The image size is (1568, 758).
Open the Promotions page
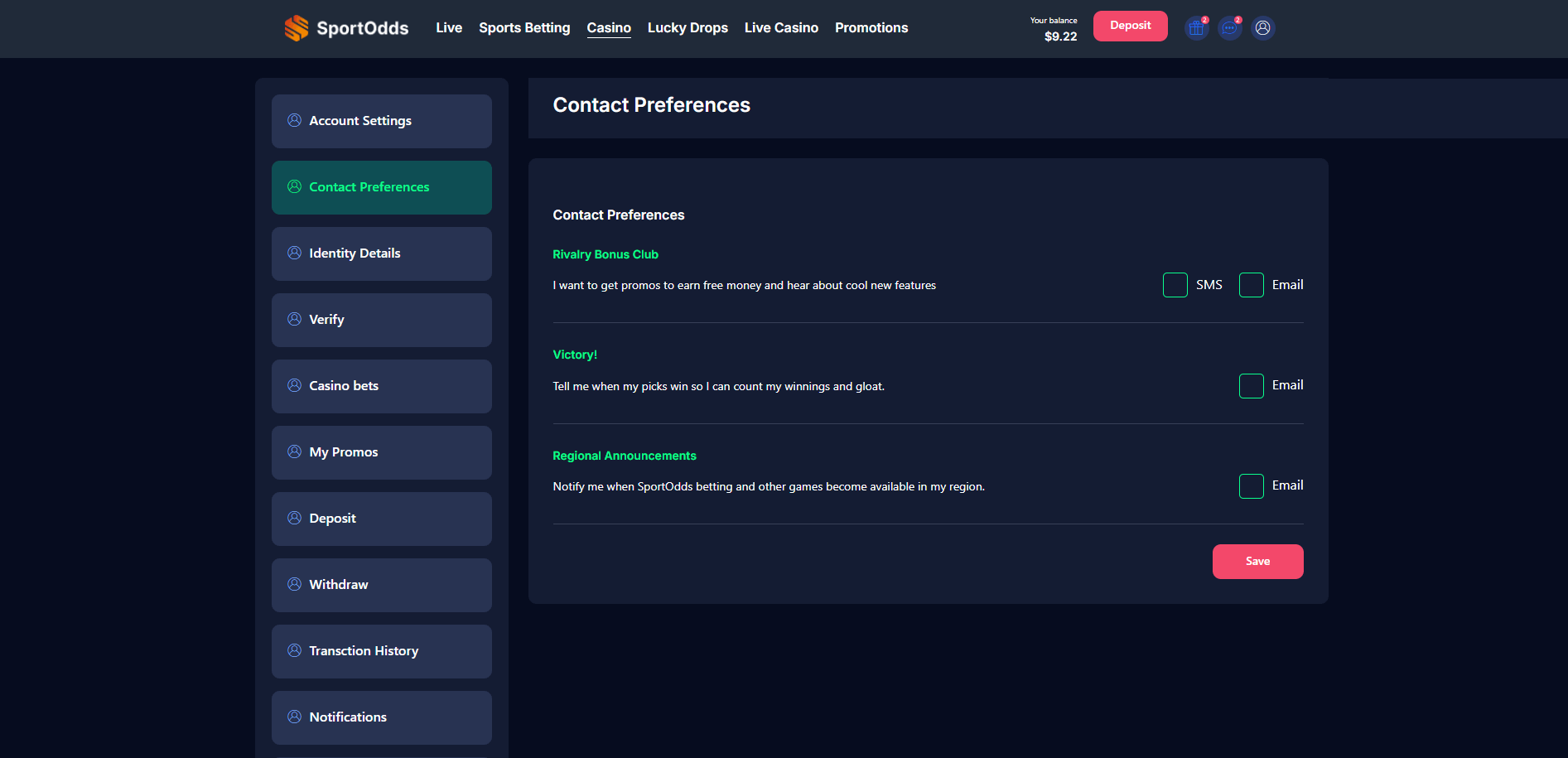click(871, 28)
